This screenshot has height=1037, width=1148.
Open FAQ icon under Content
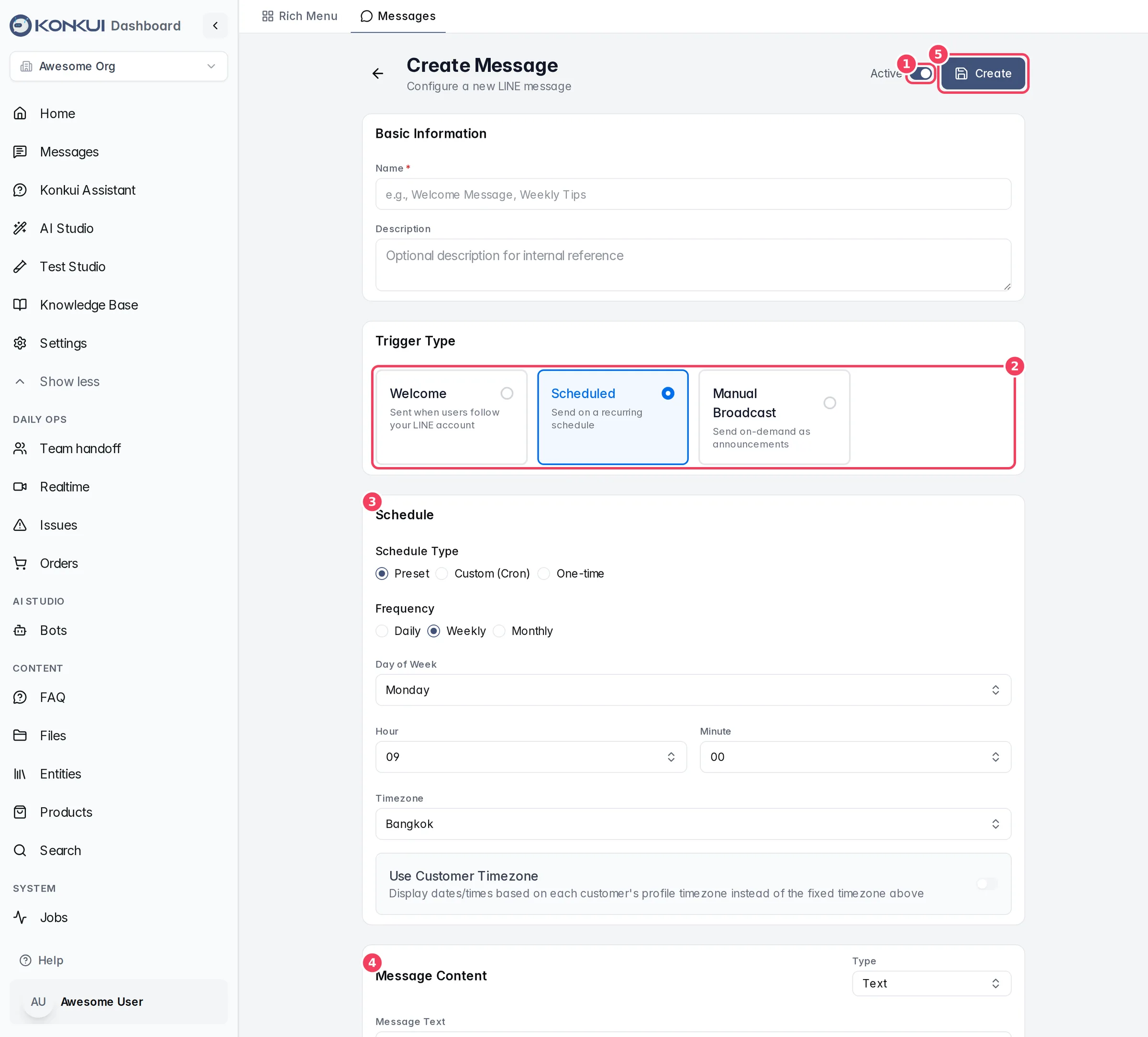coord(20,697)
